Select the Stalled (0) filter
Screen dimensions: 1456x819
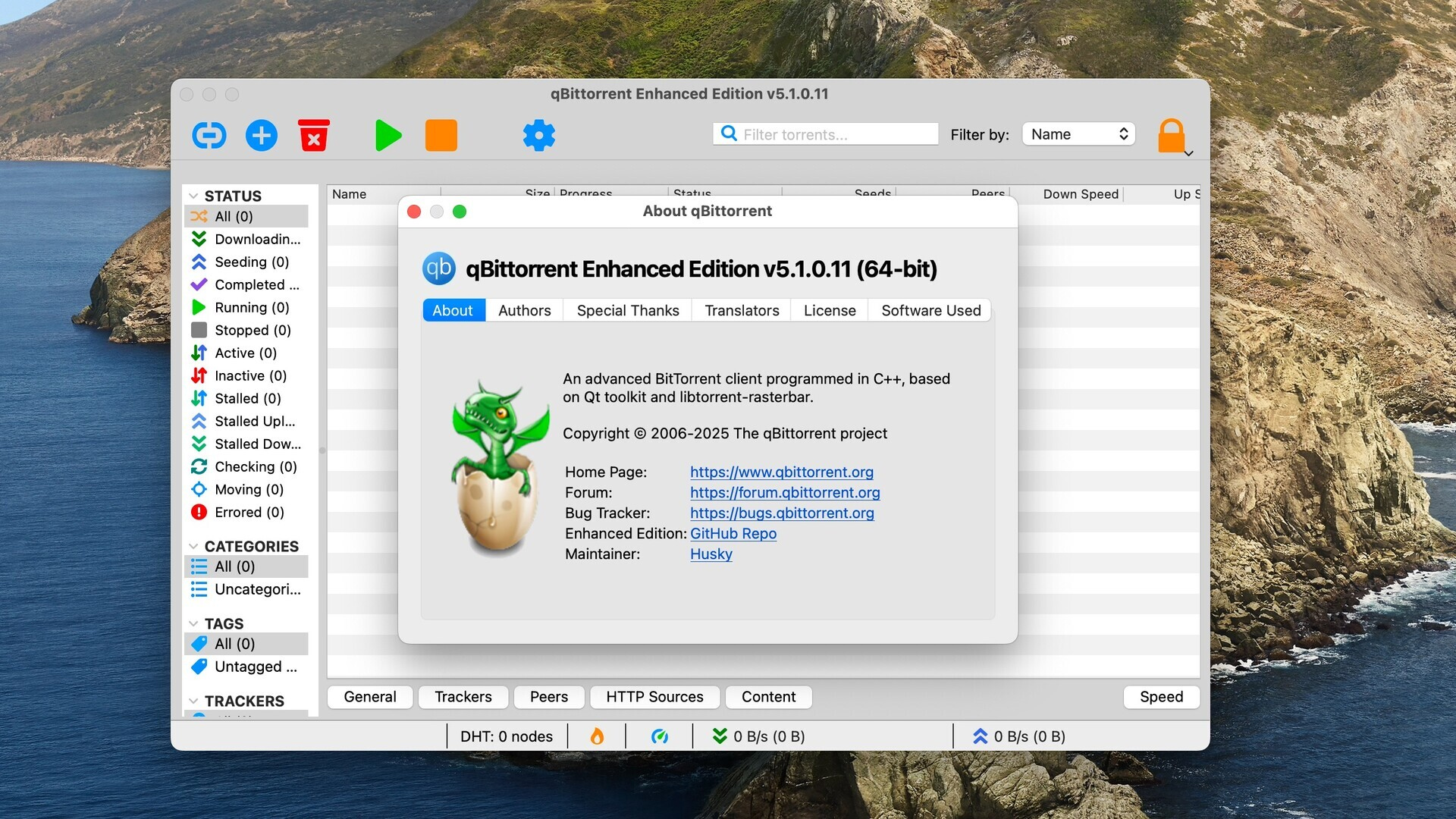click(246, 398)
